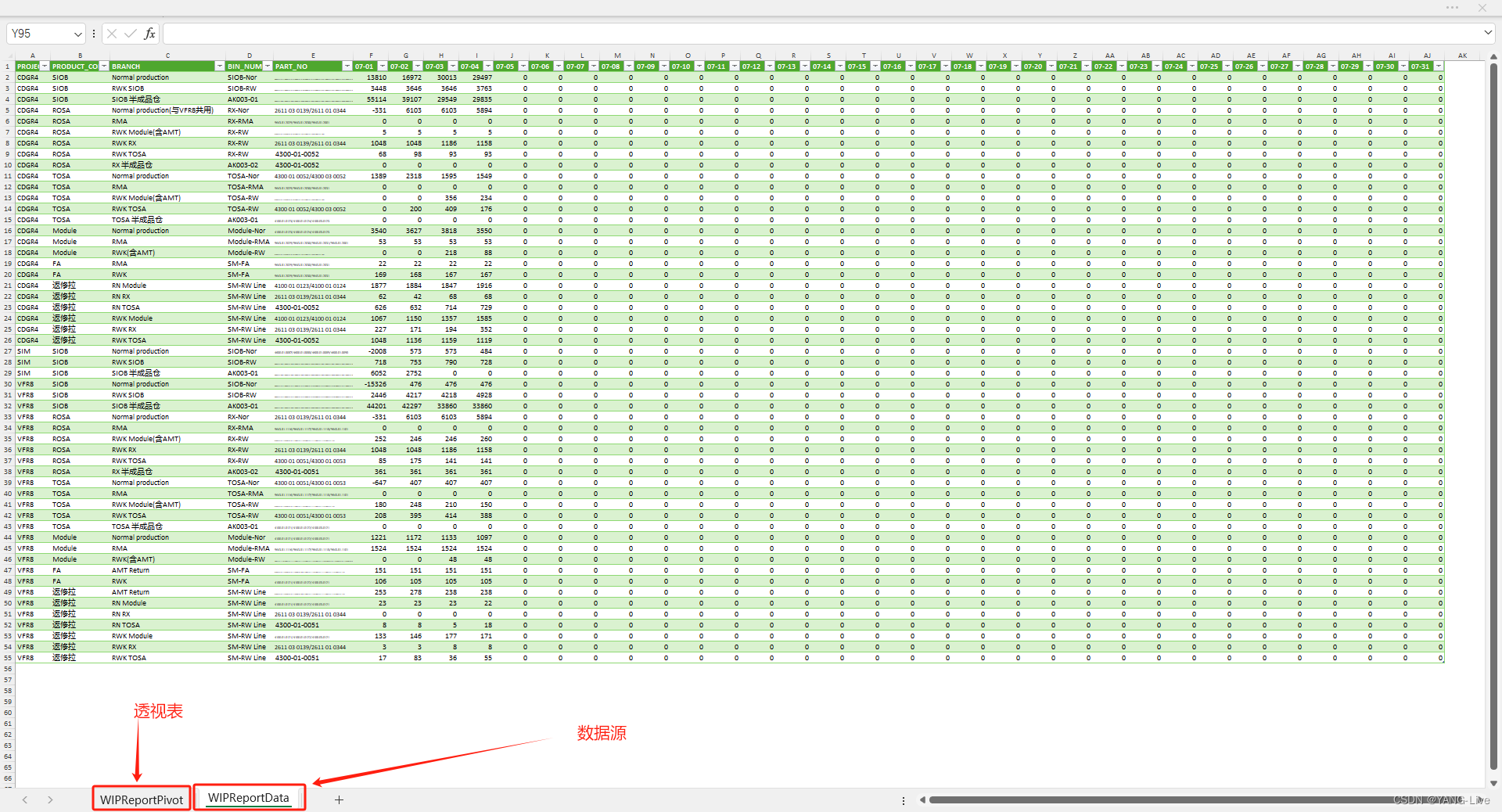Open the Insert Function (fx) dialog
The image size is (1502, 812).
click(149, 34)
